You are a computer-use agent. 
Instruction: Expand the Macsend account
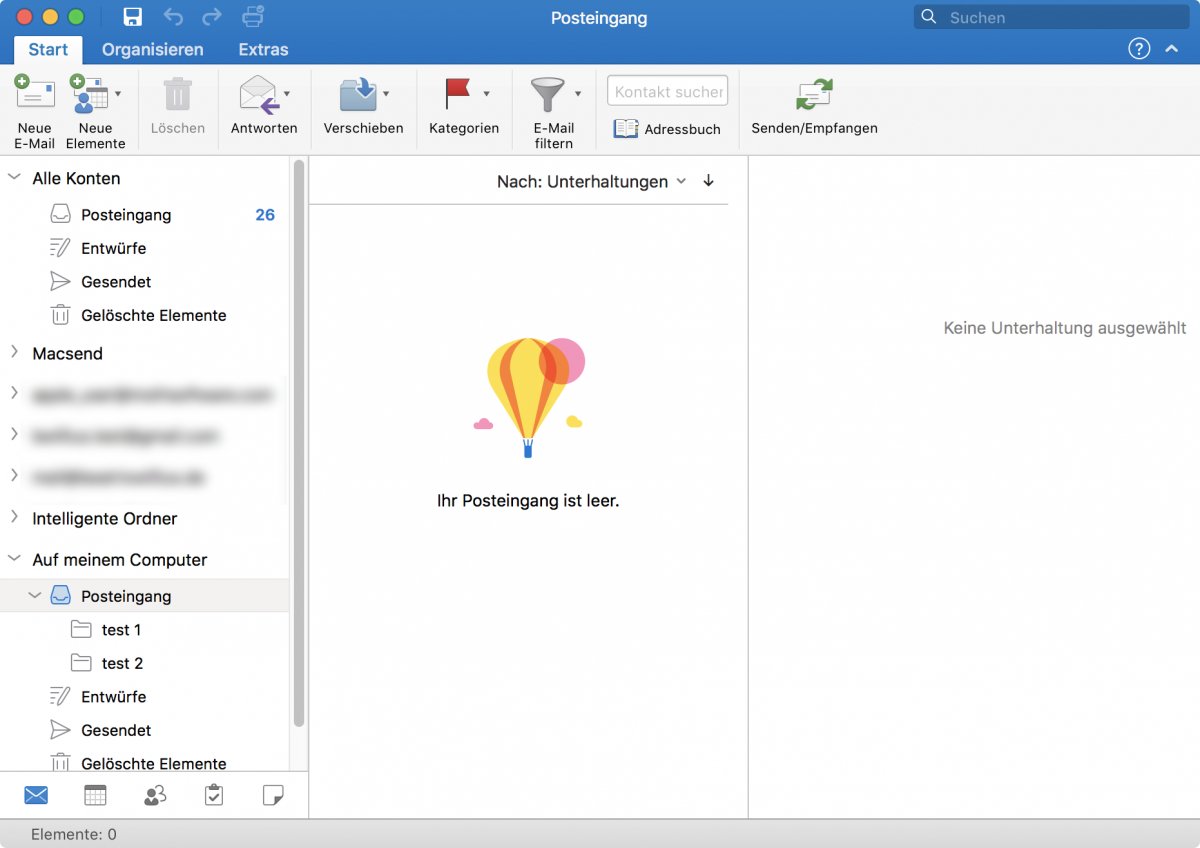click(x=14, y=353)
